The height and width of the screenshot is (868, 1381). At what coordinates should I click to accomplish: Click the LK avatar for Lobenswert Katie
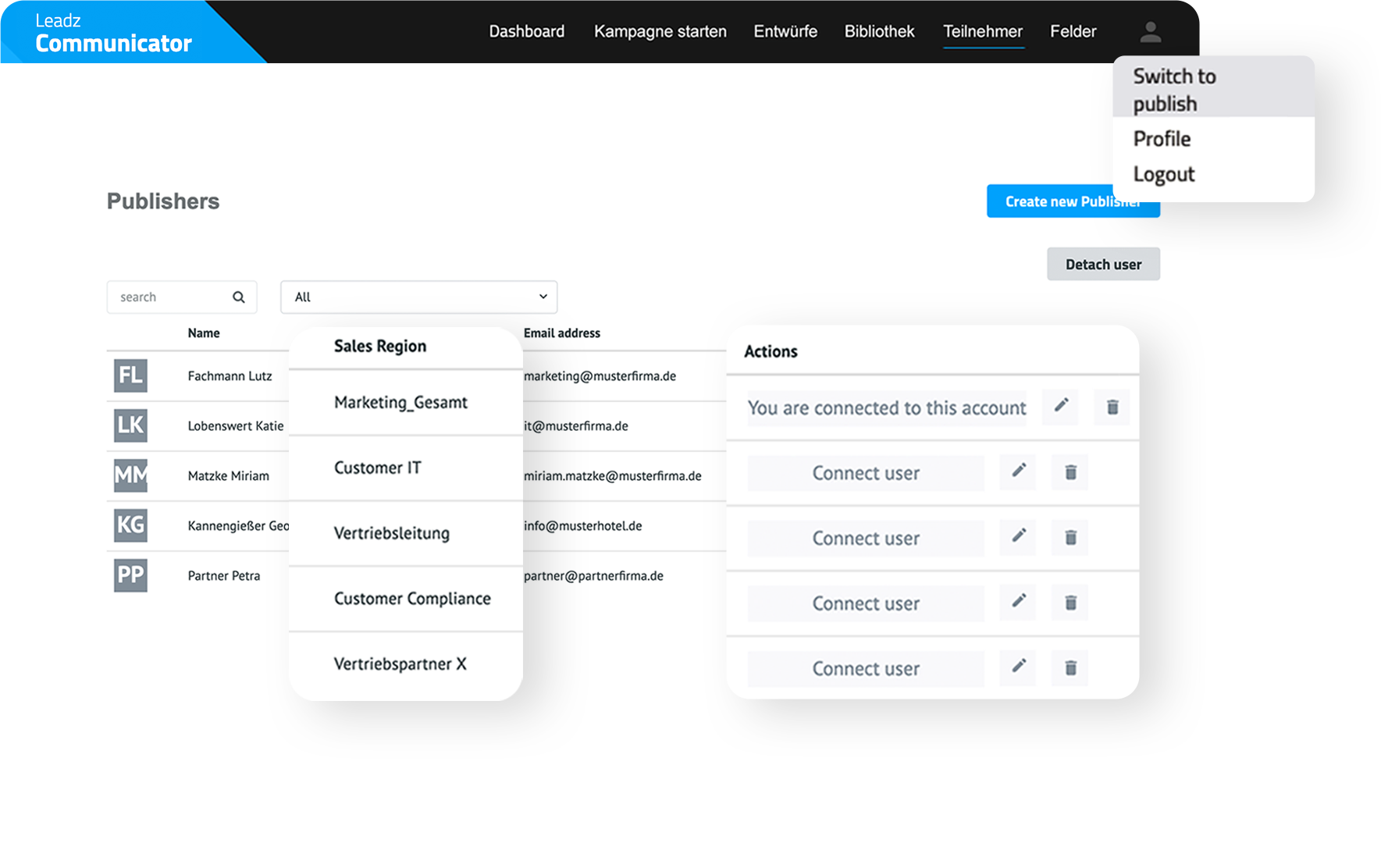pos(130,425)
